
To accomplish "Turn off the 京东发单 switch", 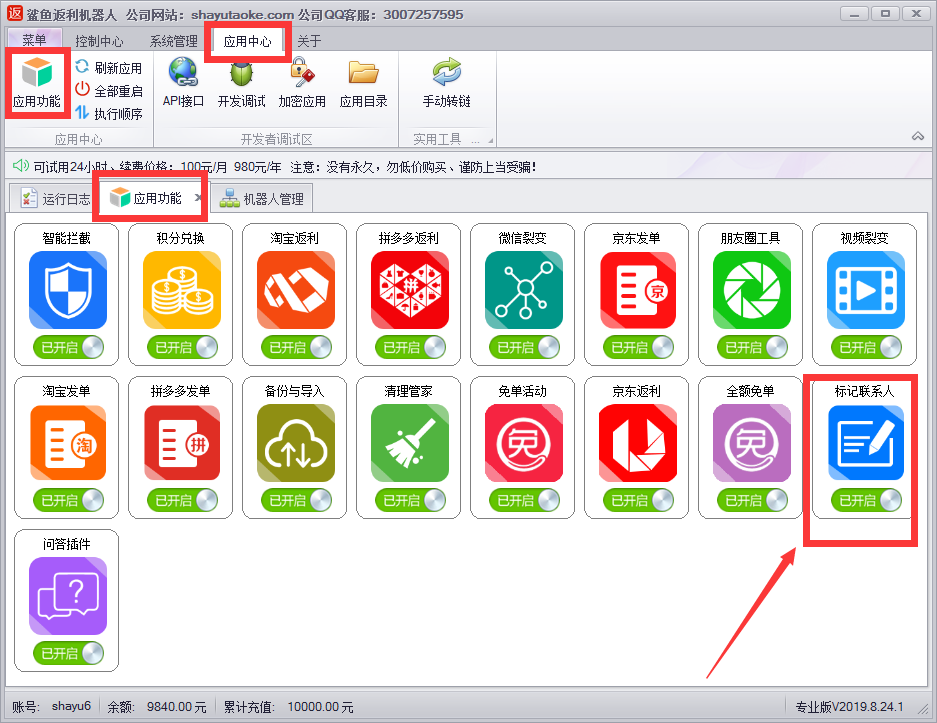I will pos(639,347).
